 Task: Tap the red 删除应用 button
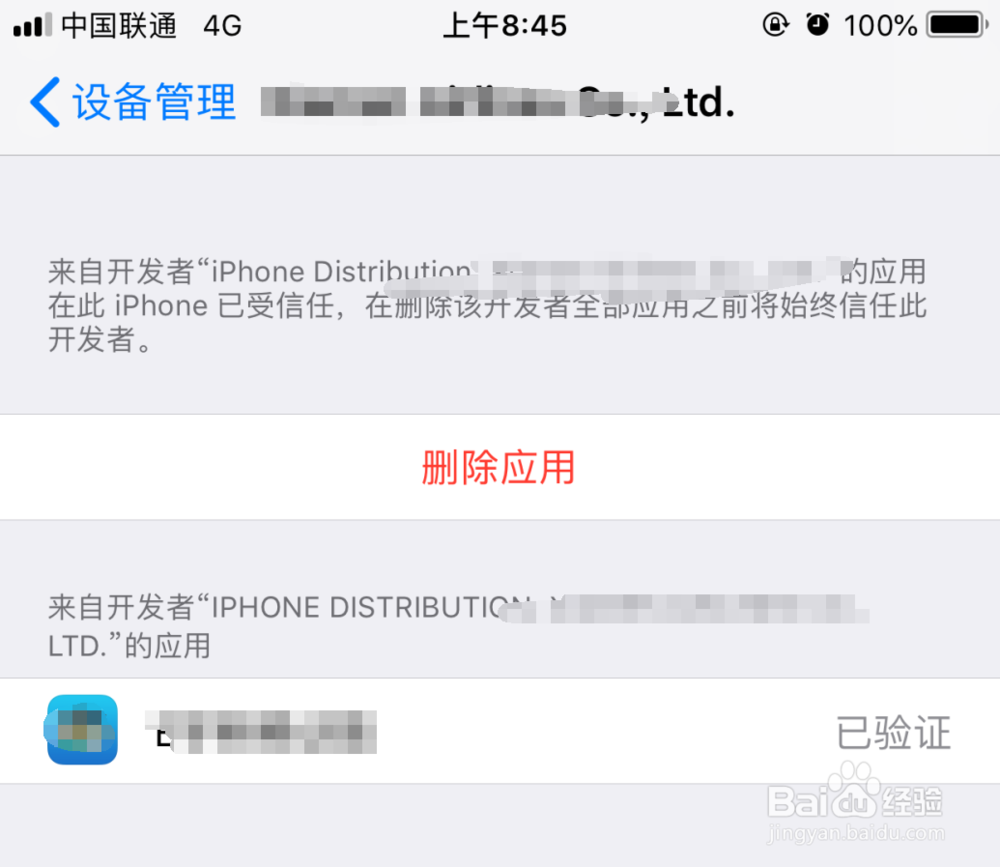coord(499,468)
